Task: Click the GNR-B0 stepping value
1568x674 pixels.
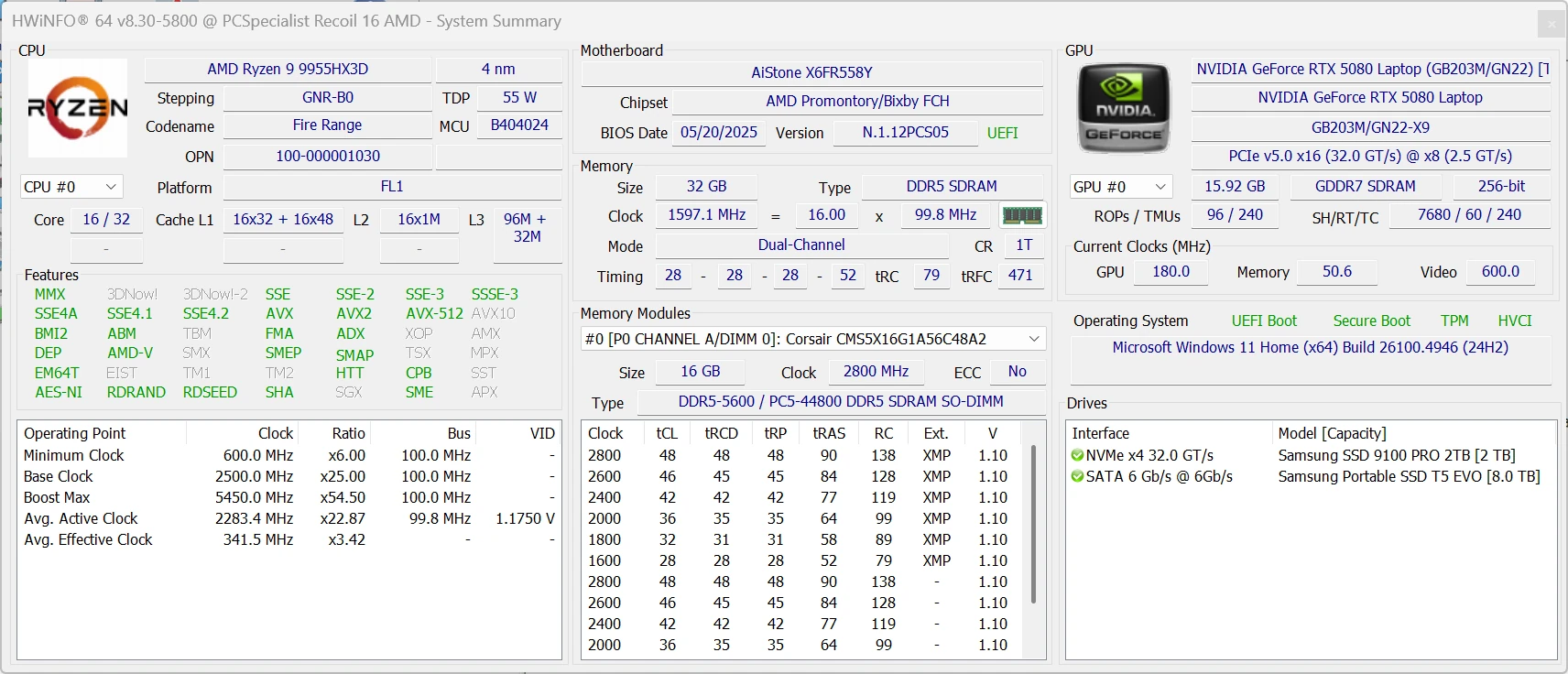Action: [327, 98]
